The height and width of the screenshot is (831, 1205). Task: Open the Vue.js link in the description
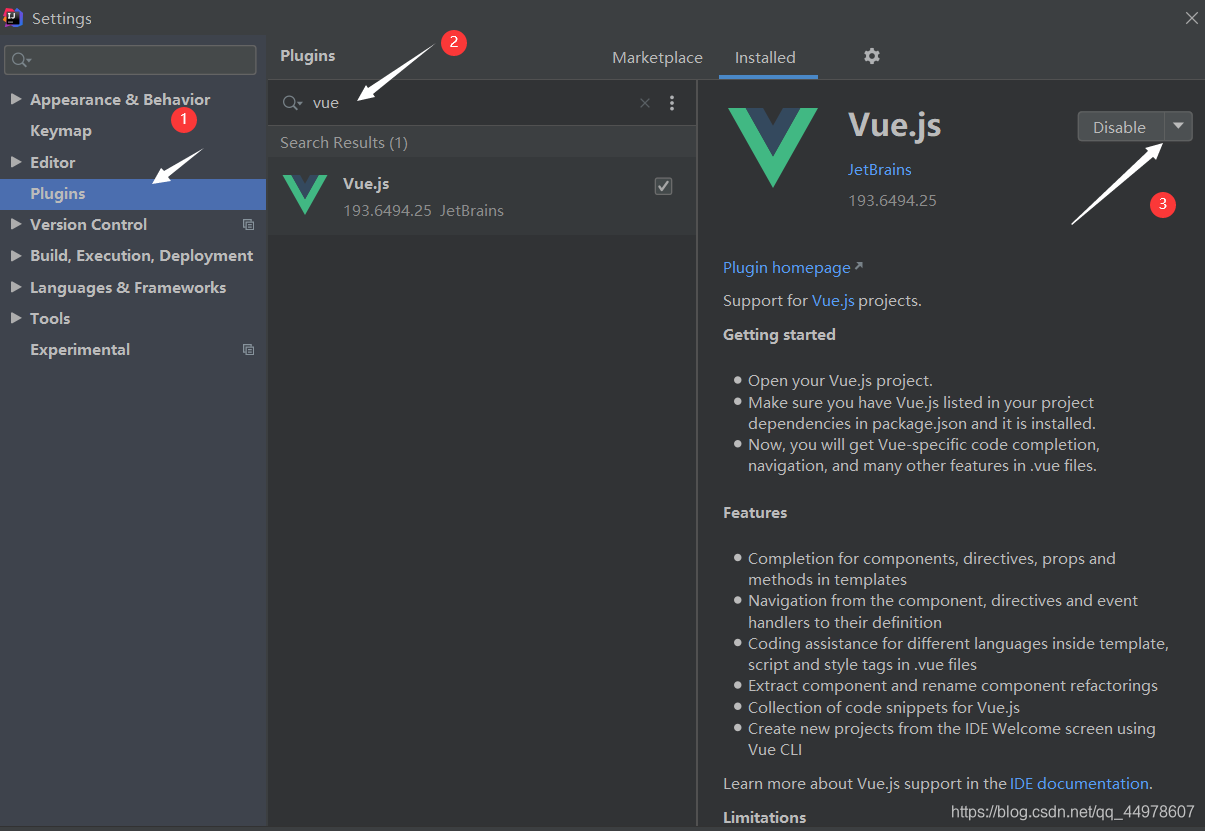833,300
